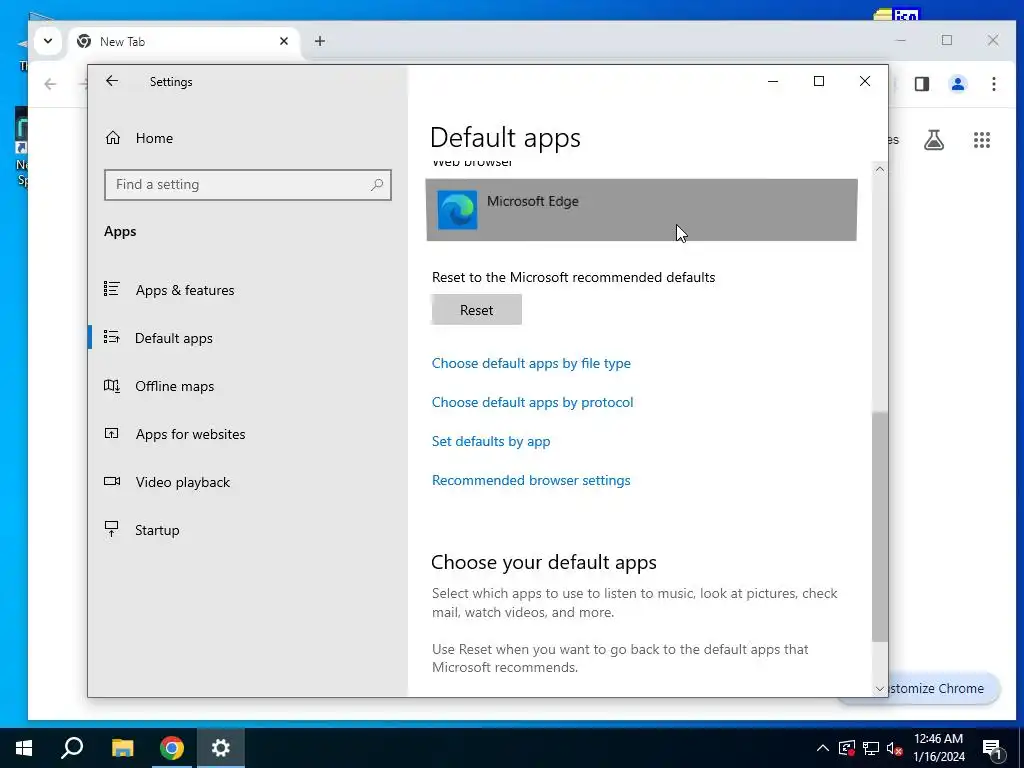Open Chrome three-dot menu
1024x768 pixels.
tap(994, 84)
